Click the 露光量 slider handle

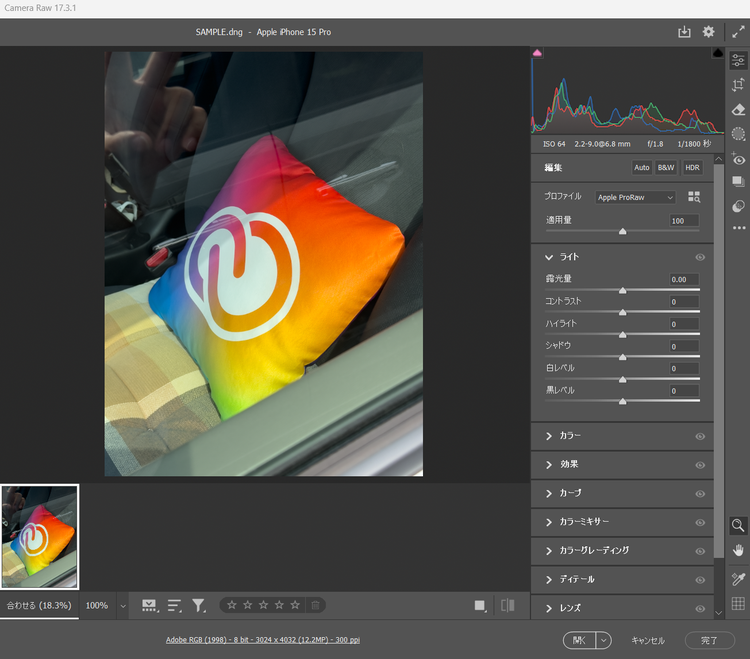point(622,290)
